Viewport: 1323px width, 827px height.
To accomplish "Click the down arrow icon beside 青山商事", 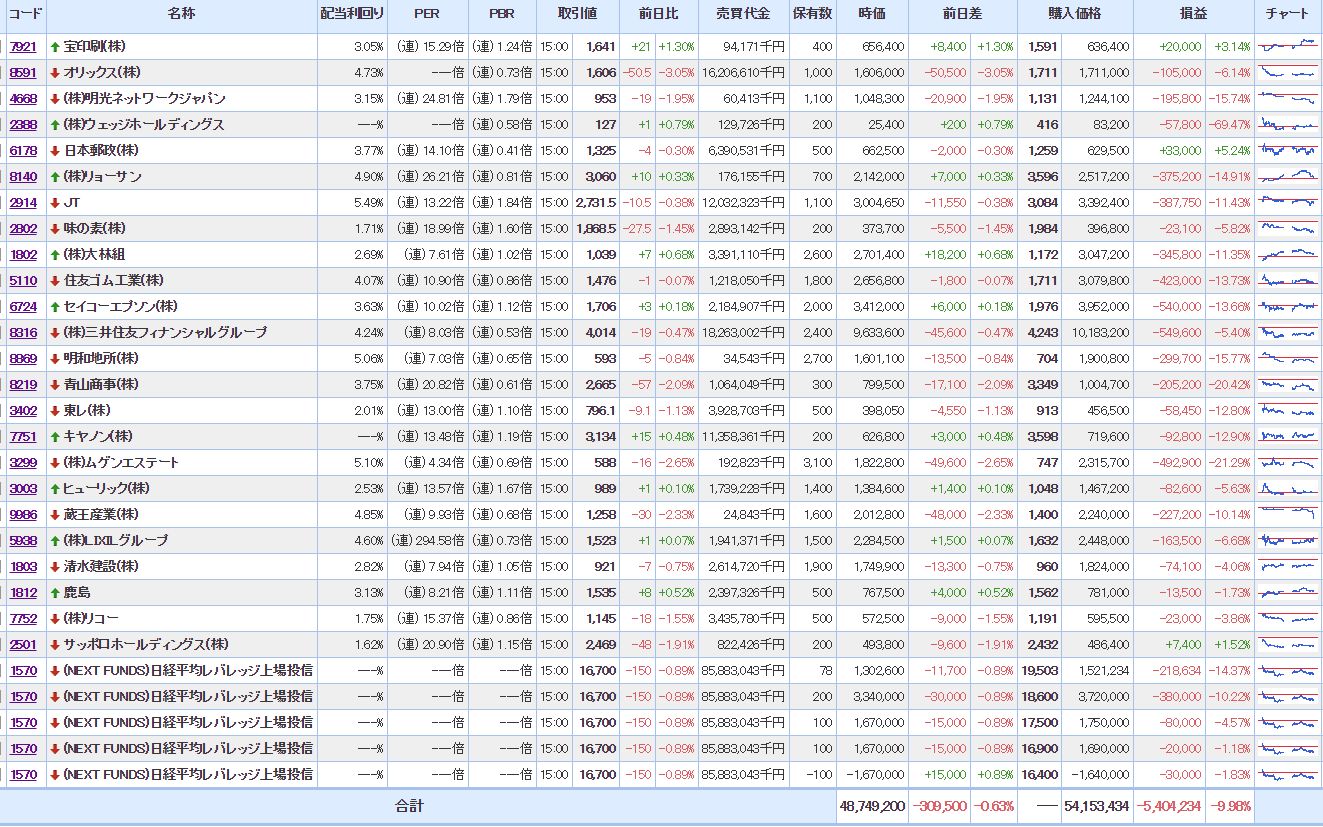I will (55, 385).
